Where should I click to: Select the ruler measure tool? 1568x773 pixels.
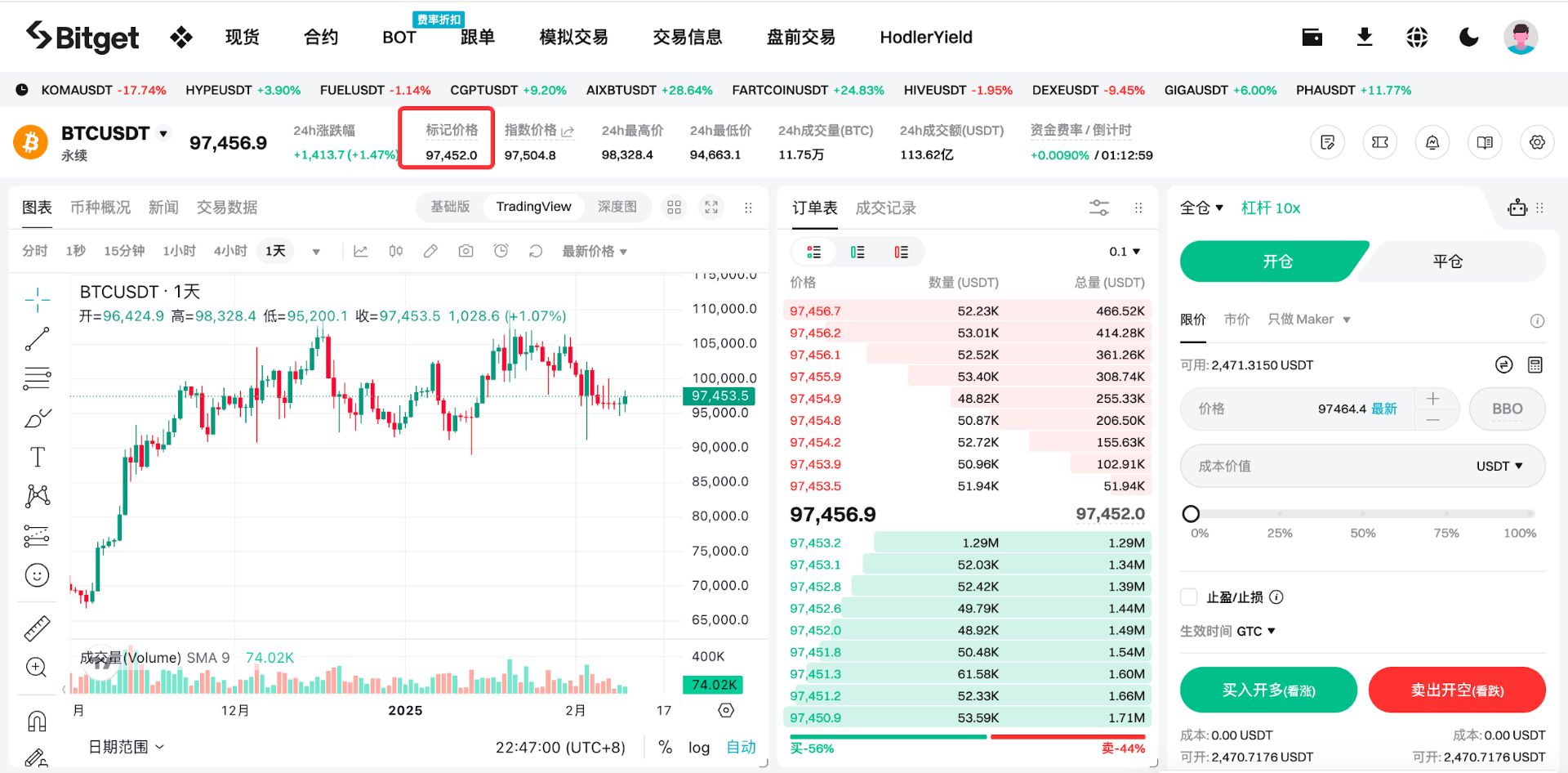[37, 628]
